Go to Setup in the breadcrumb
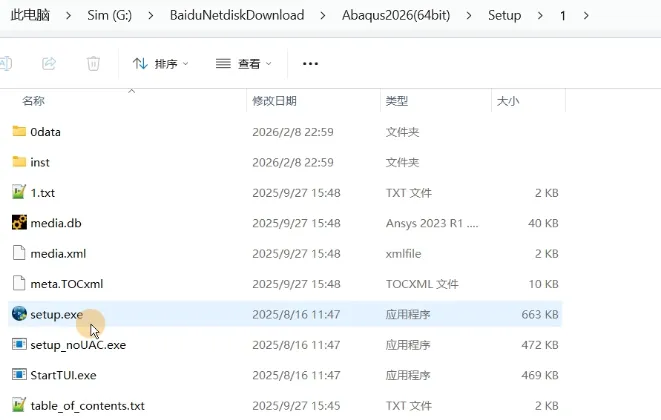This screenshot has width=661, height=420. coord(505,15)
